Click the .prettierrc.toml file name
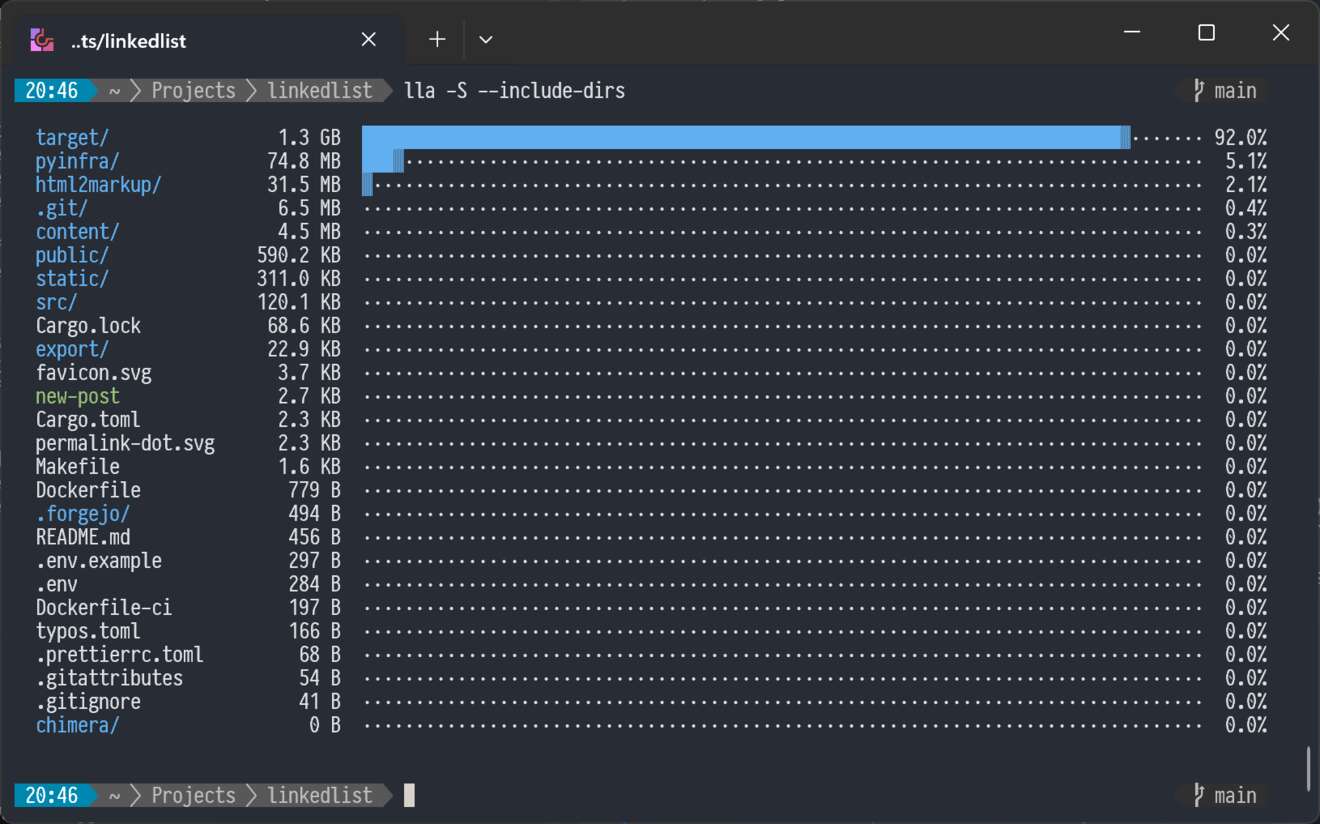 [120, 655]
